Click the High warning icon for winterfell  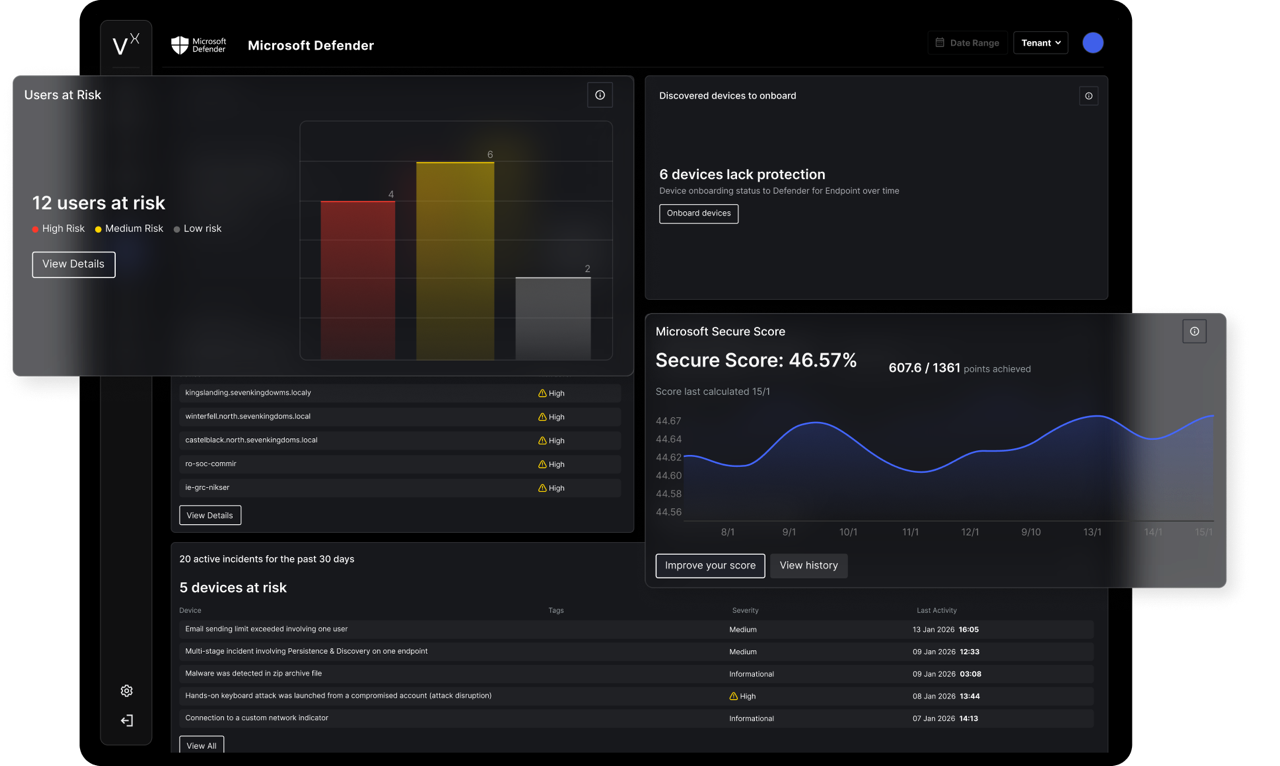pyautogui.click(x=542, y=417)
